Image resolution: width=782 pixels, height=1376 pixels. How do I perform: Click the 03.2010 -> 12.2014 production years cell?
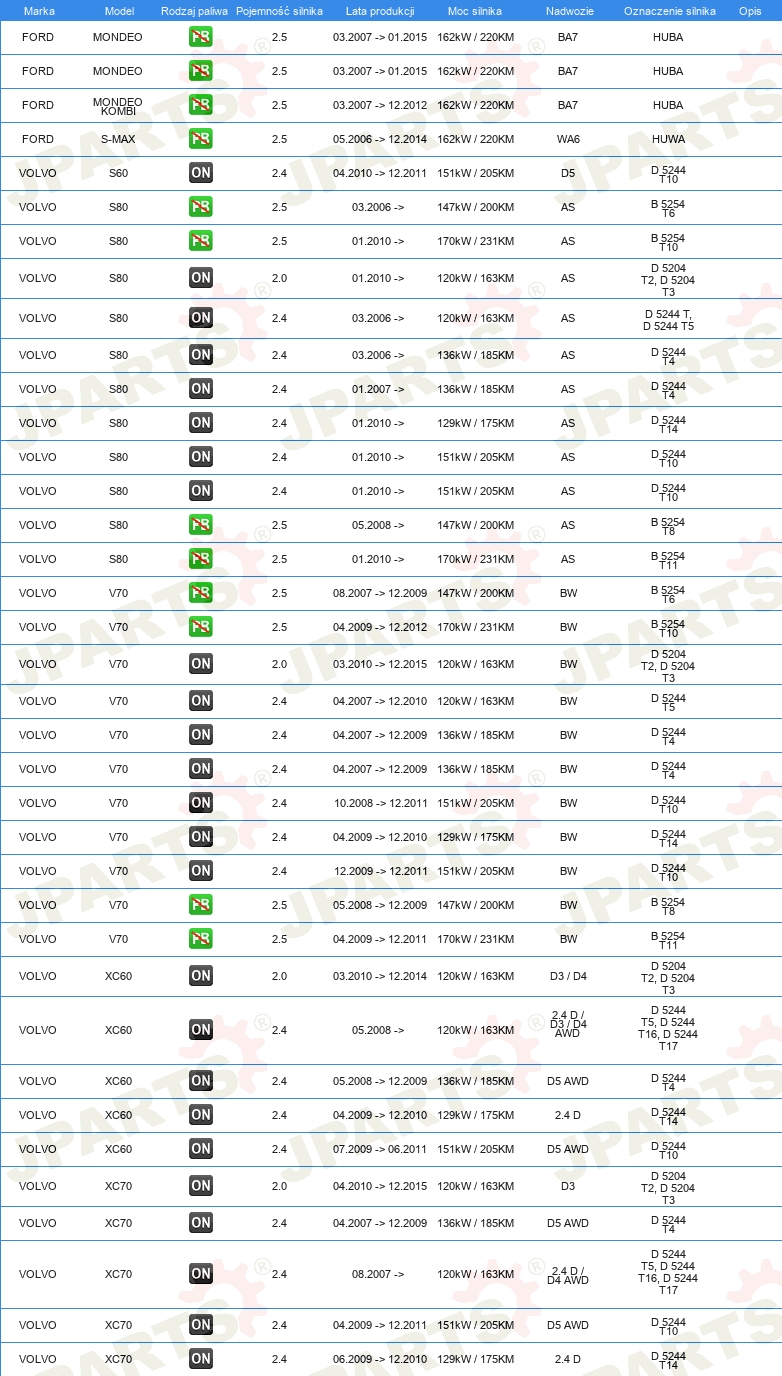(380, 976)
